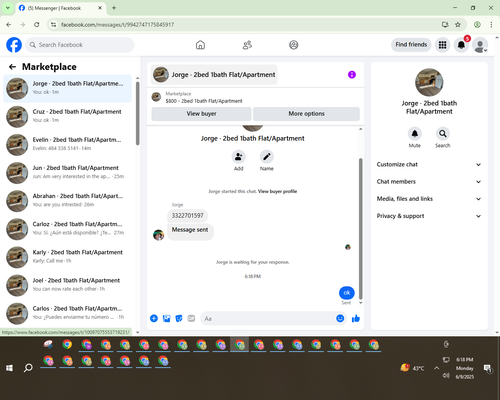This screenshot has height=400, width=500.
Task: Open Windows Start button
Action: pyautogui.click(x=9, y=368)
